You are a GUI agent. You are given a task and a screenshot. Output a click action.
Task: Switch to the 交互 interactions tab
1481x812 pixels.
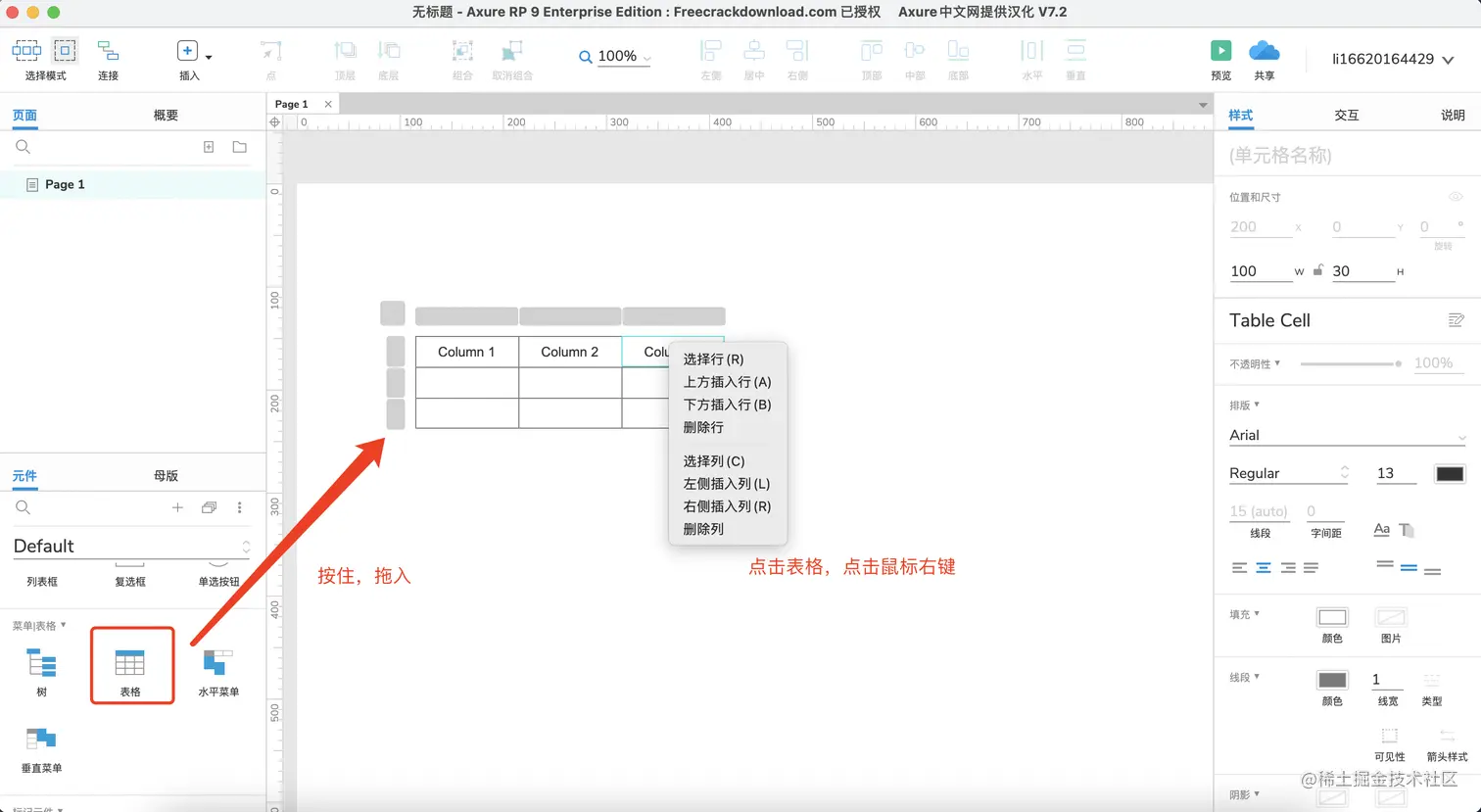coord(1347,115)
